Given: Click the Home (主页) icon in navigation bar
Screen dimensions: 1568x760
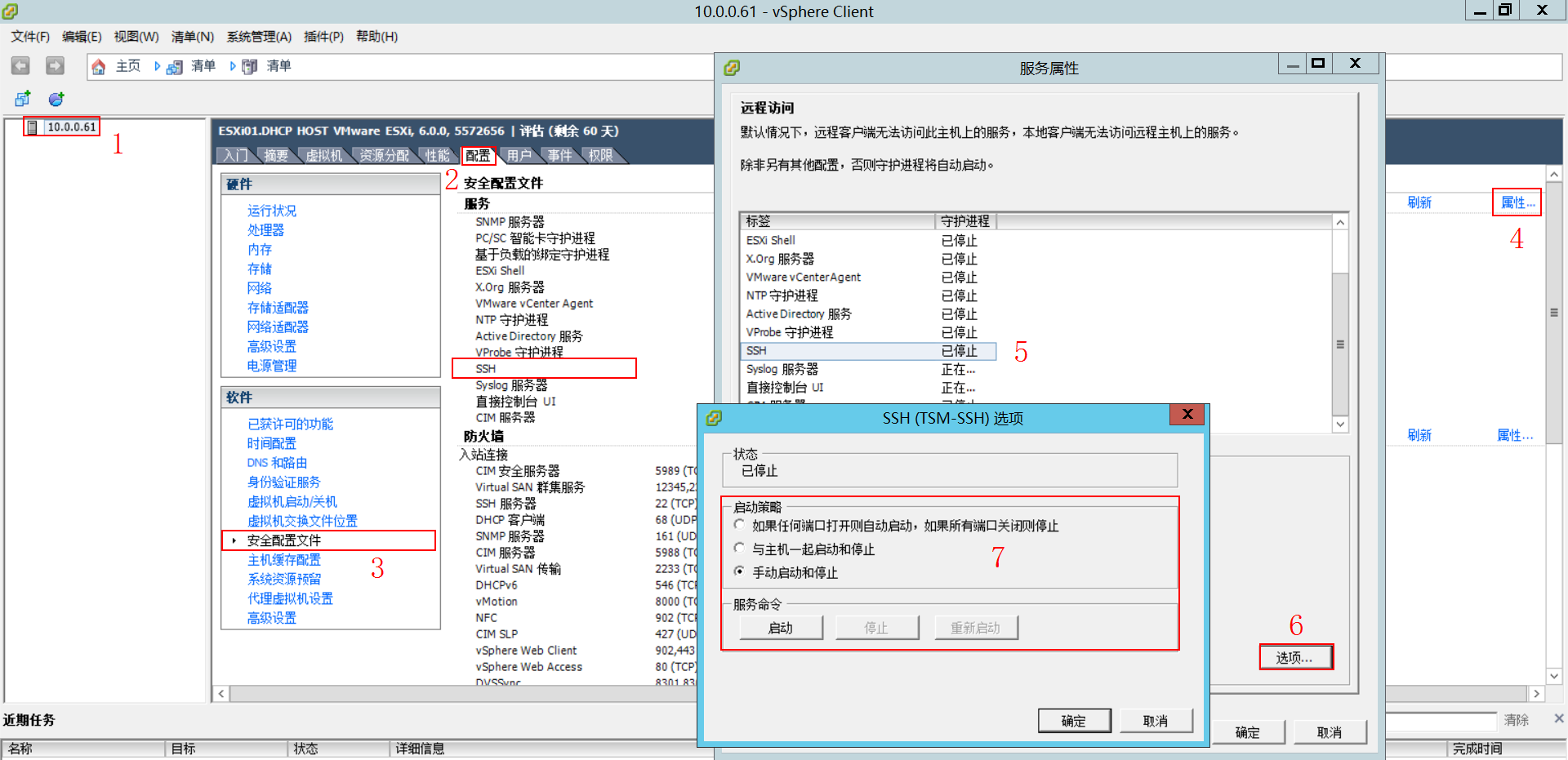Looking at the screenshot, I should [x=98, y=66].
